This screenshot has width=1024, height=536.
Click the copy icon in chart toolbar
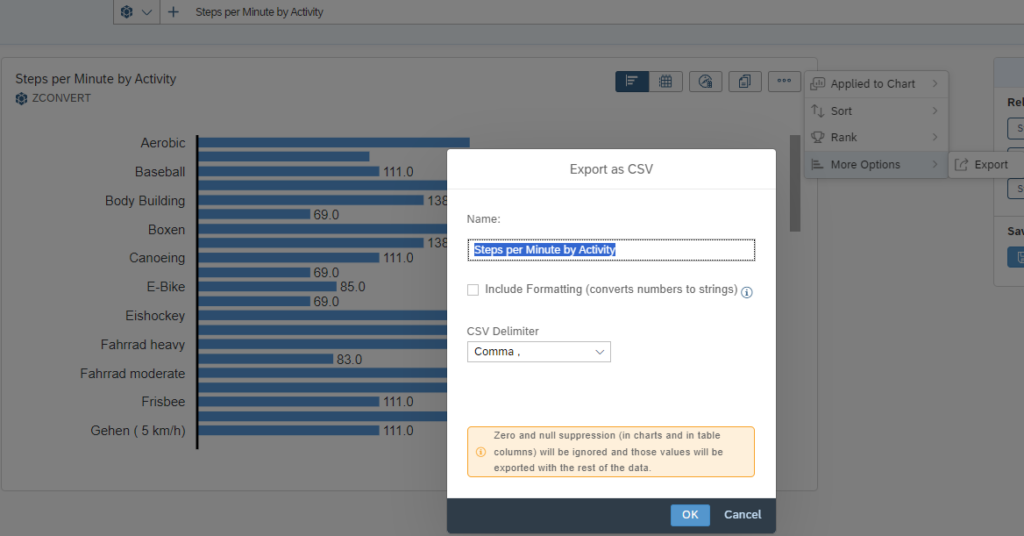pyautogui.click(x=744, y=82)
